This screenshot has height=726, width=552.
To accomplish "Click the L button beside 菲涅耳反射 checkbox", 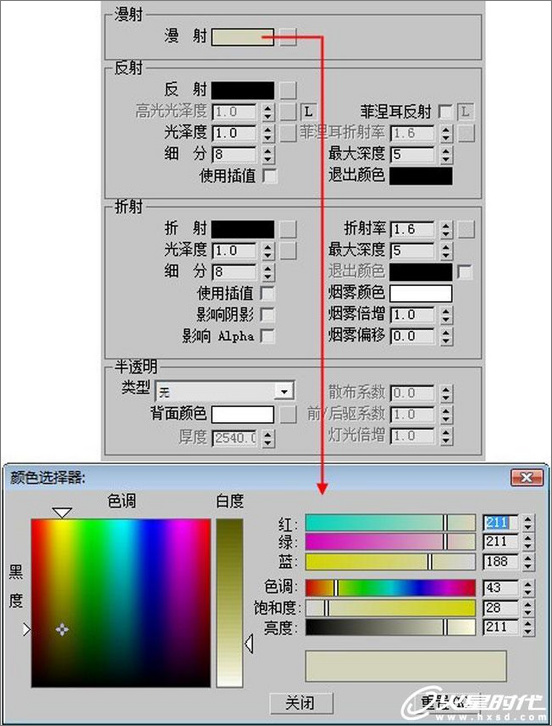I will [466, 112].
